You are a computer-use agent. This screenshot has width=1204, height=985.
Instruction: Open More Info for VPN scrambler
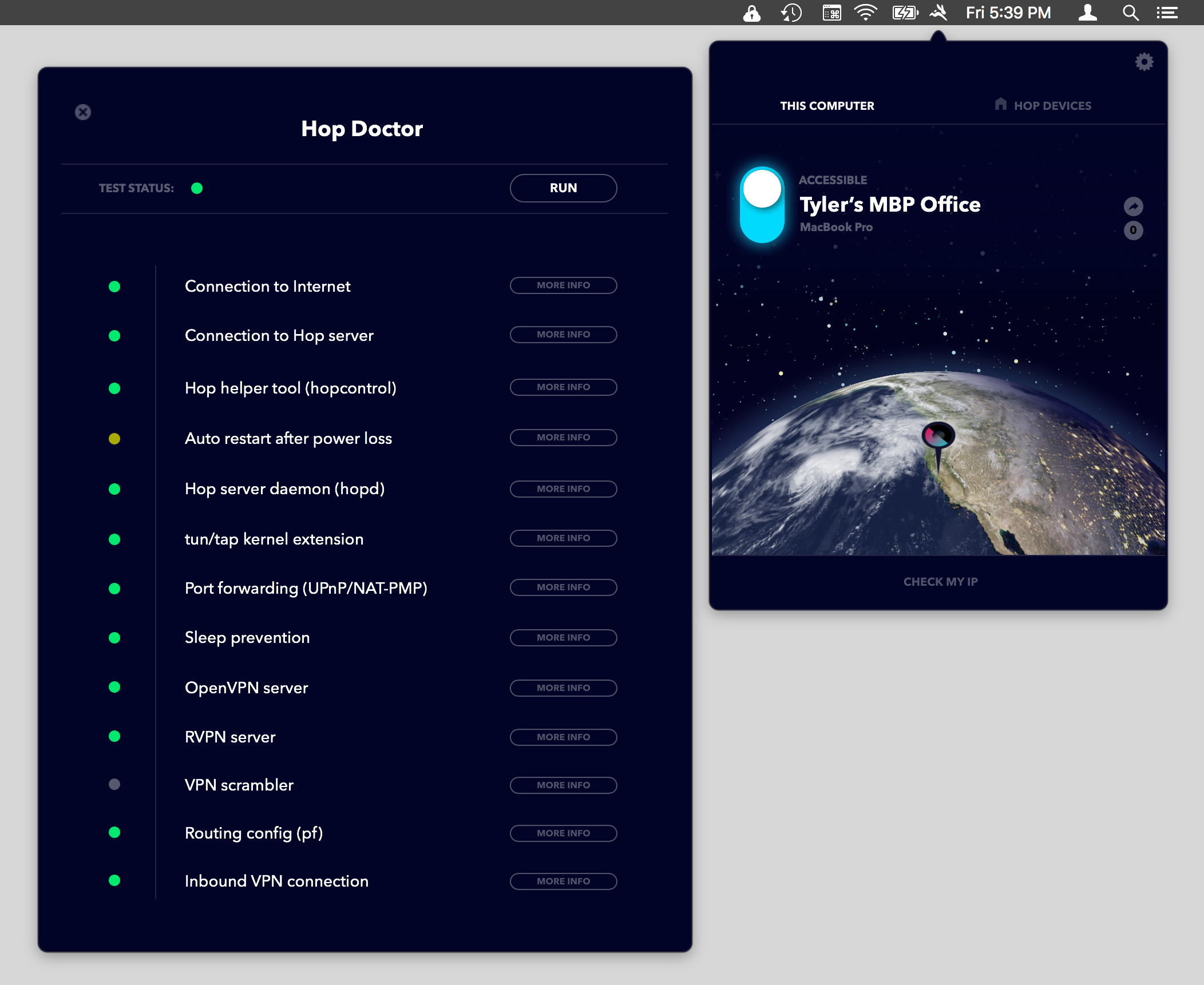tap(563, 785)
